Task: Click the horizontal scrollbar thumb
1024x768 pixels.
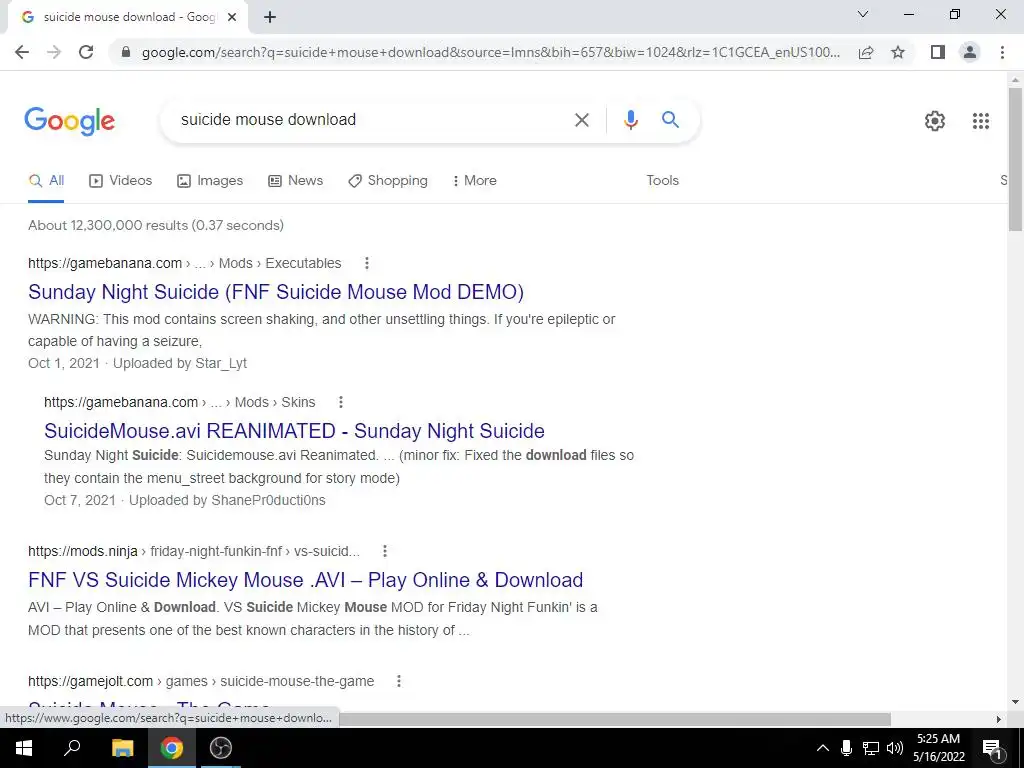Action: pos(615,719)
